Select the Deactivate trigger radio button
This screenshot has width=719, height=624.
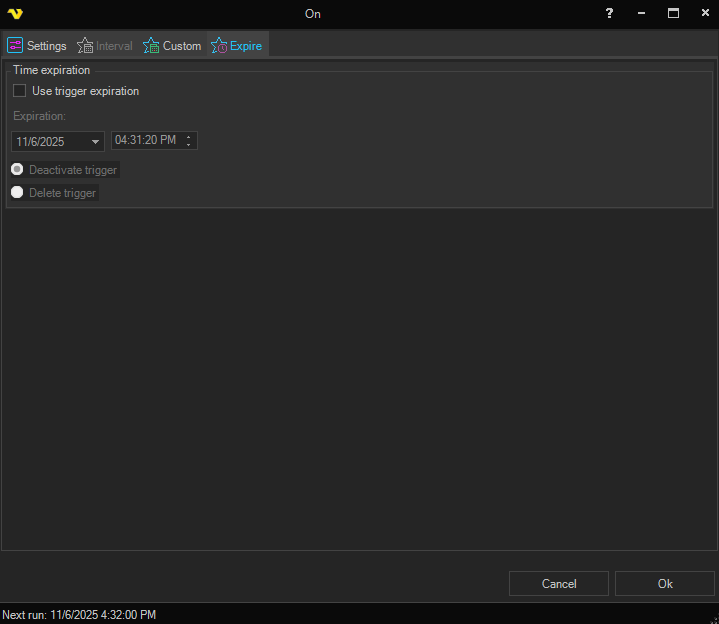coord(17,169)
